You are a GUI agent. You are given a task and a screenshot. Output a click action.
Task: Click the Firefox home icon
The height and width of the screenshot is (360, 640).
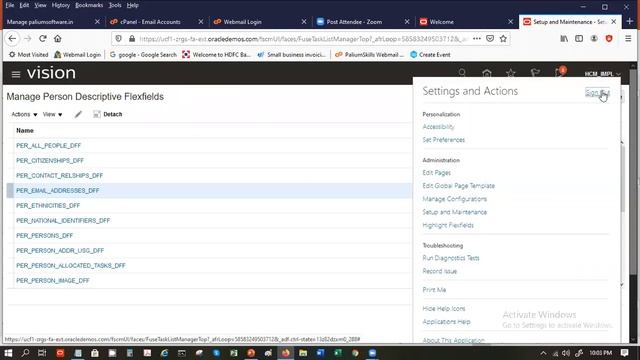tap(58, 38)
